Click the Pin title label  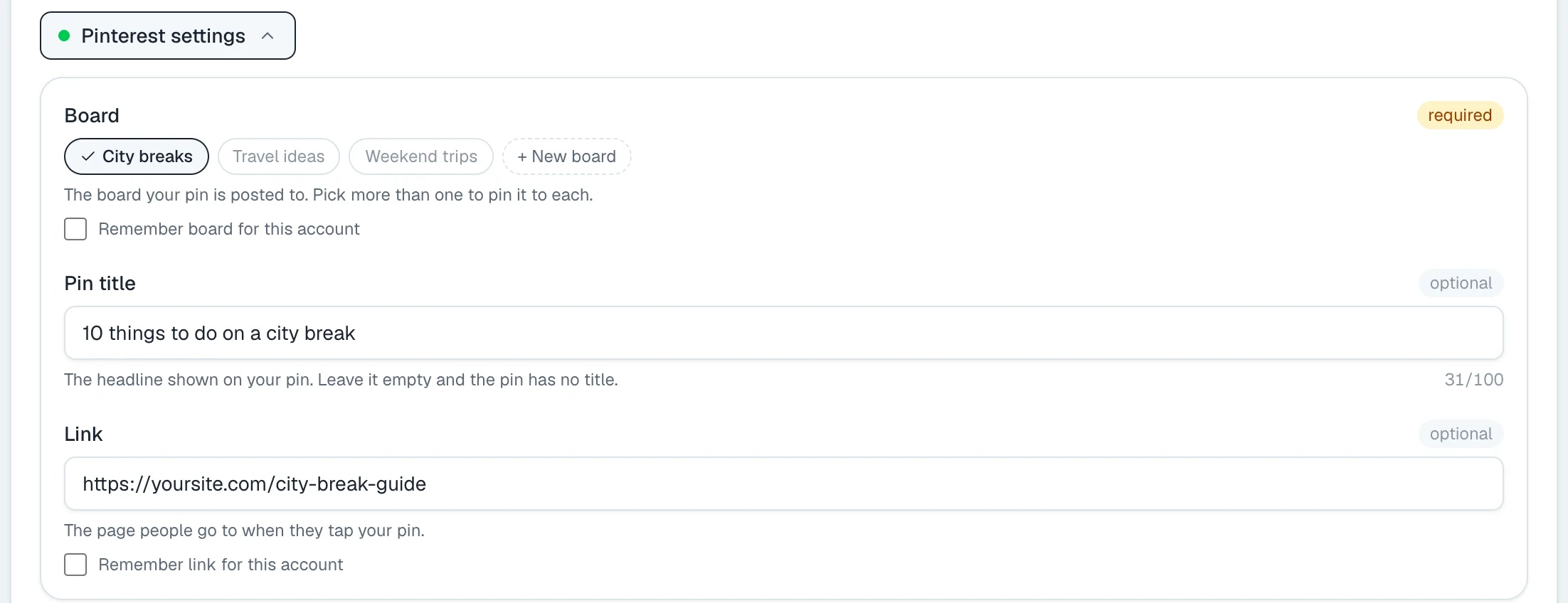[100, 283]
